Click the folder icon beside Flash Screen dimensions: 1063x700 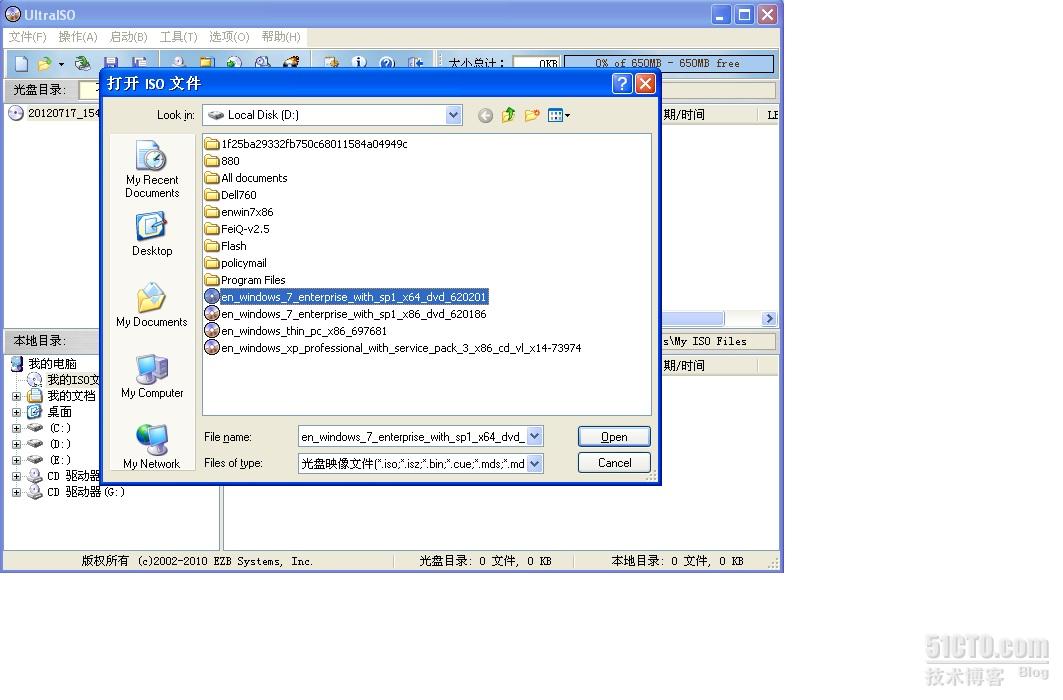pyautogui.click(x=212, y=245)
